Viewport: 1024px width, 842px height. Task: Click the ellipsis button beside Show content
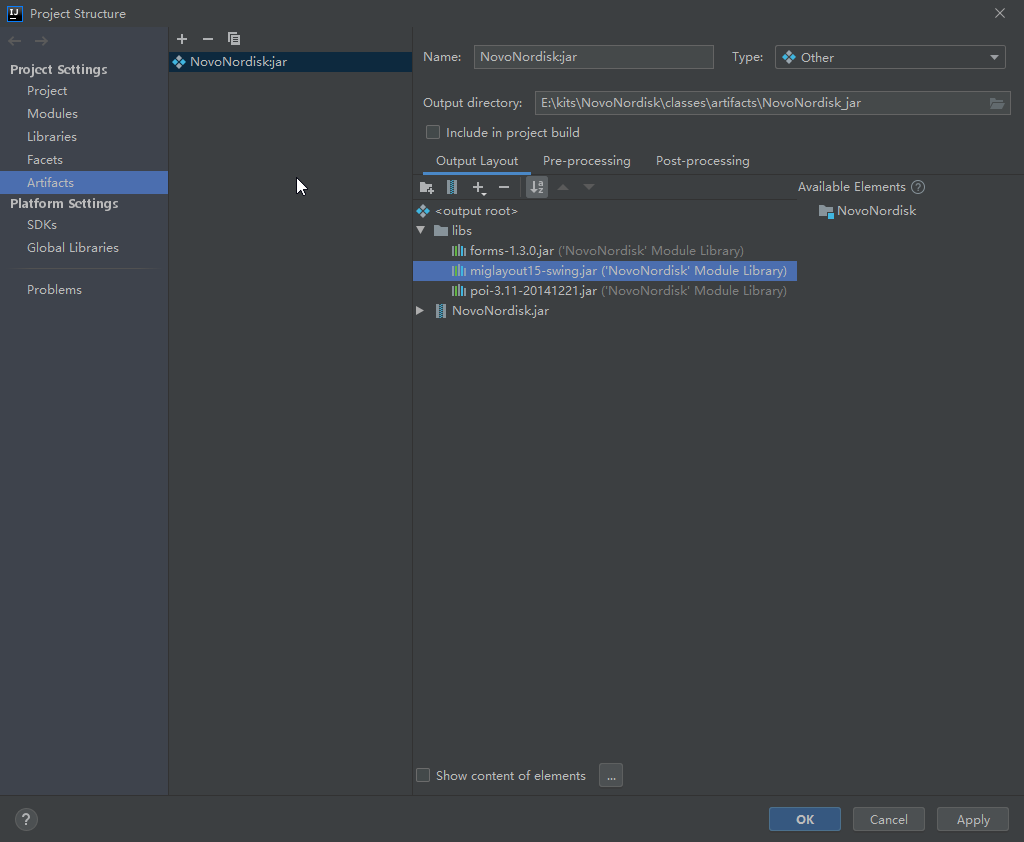coord(611,775)
